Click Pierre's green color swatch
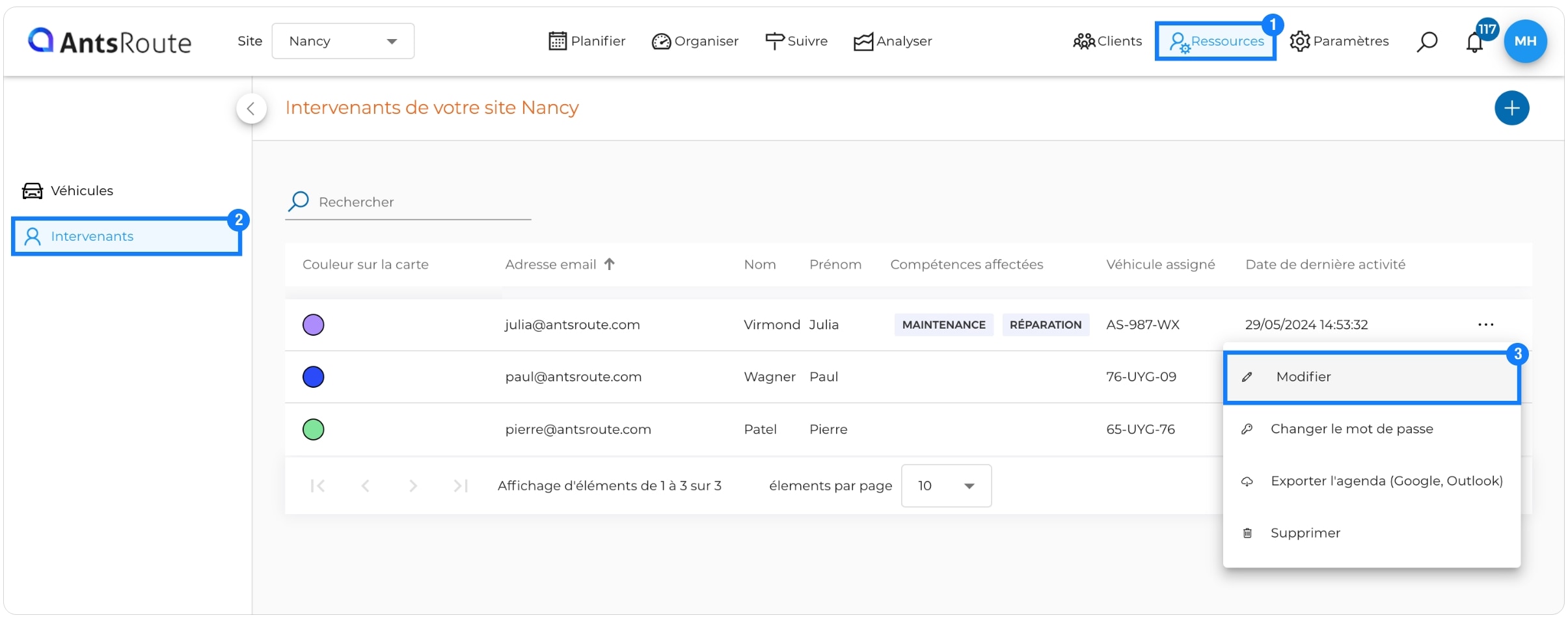Screen dimensions: 1568x624 click(314, 429)
